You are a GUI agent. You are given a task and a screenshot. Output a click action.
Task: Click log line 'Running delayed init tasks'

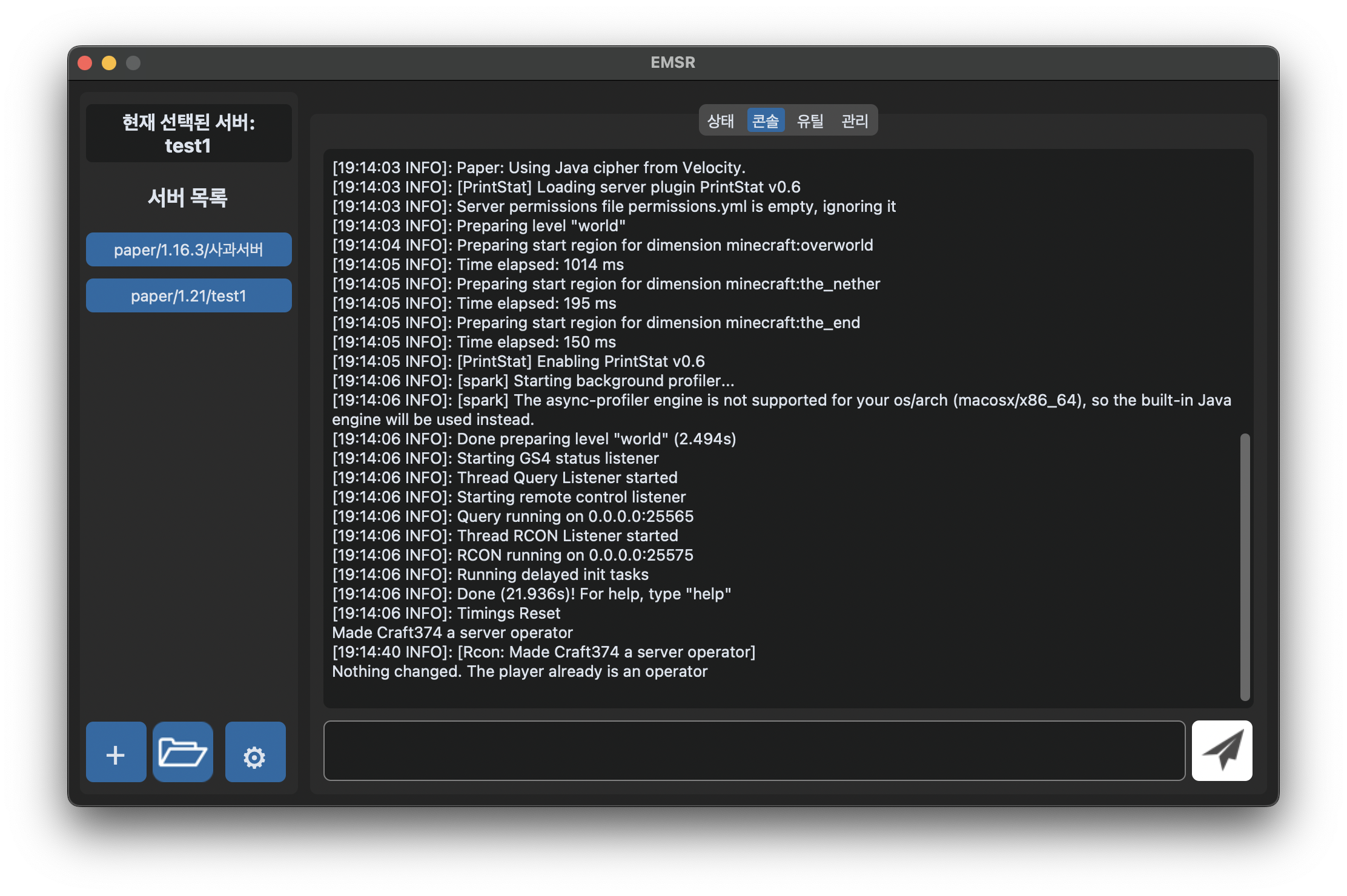point(491,575)
